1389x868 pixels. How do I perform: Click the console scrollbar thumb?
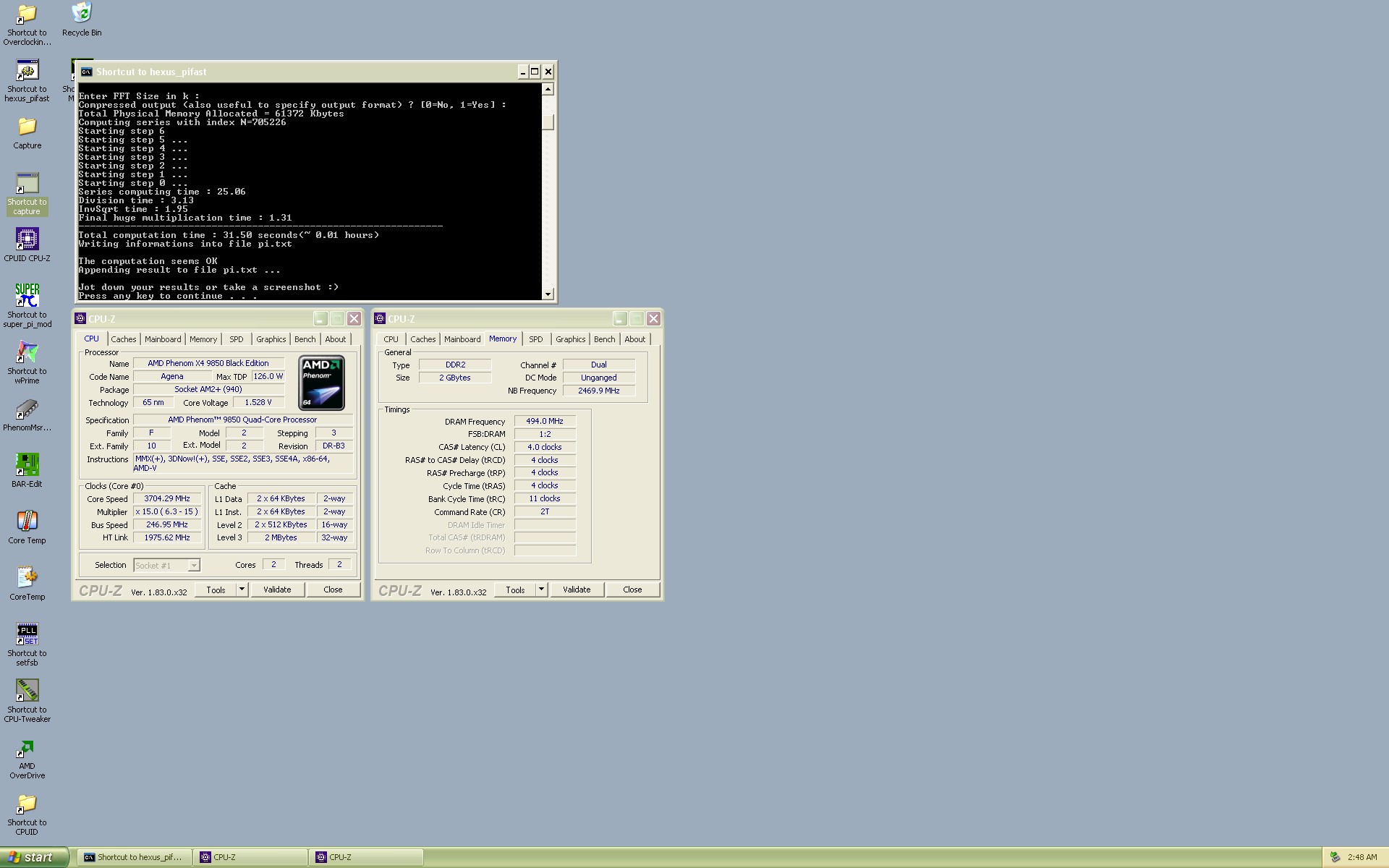[548, 122]
